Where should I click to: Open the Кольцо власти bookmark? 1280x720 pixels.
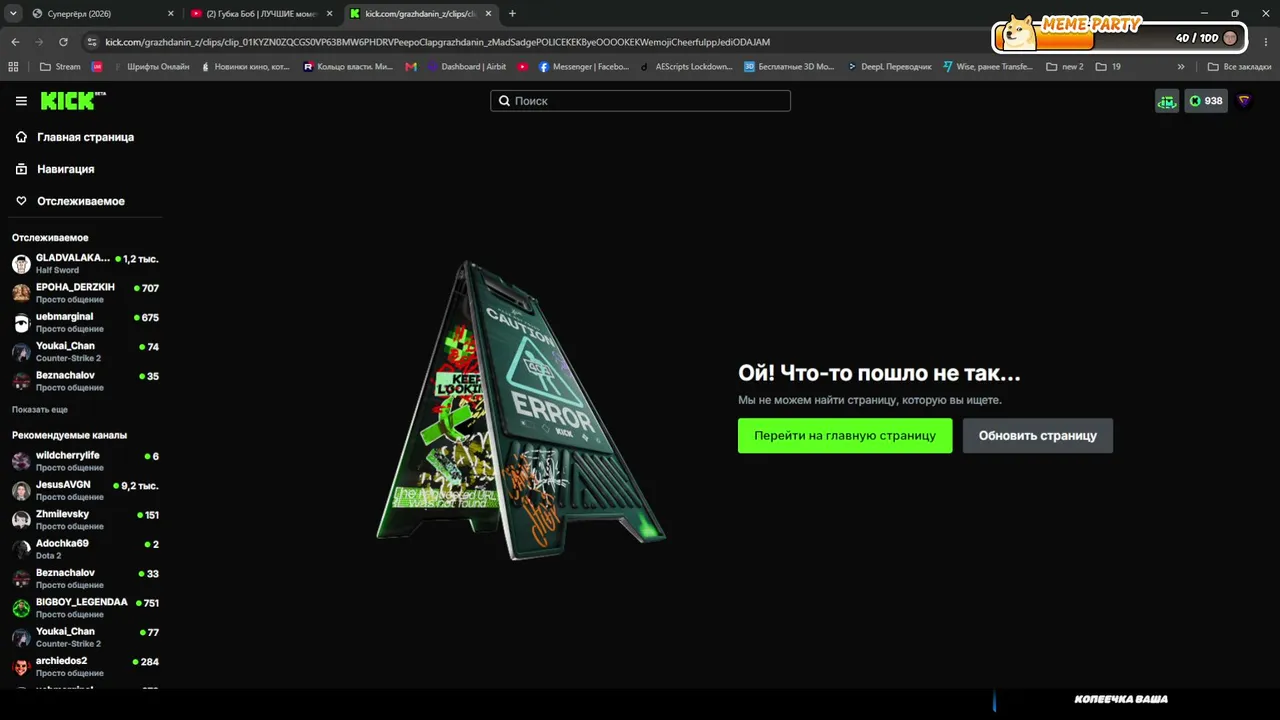click(x=349, y=67)
